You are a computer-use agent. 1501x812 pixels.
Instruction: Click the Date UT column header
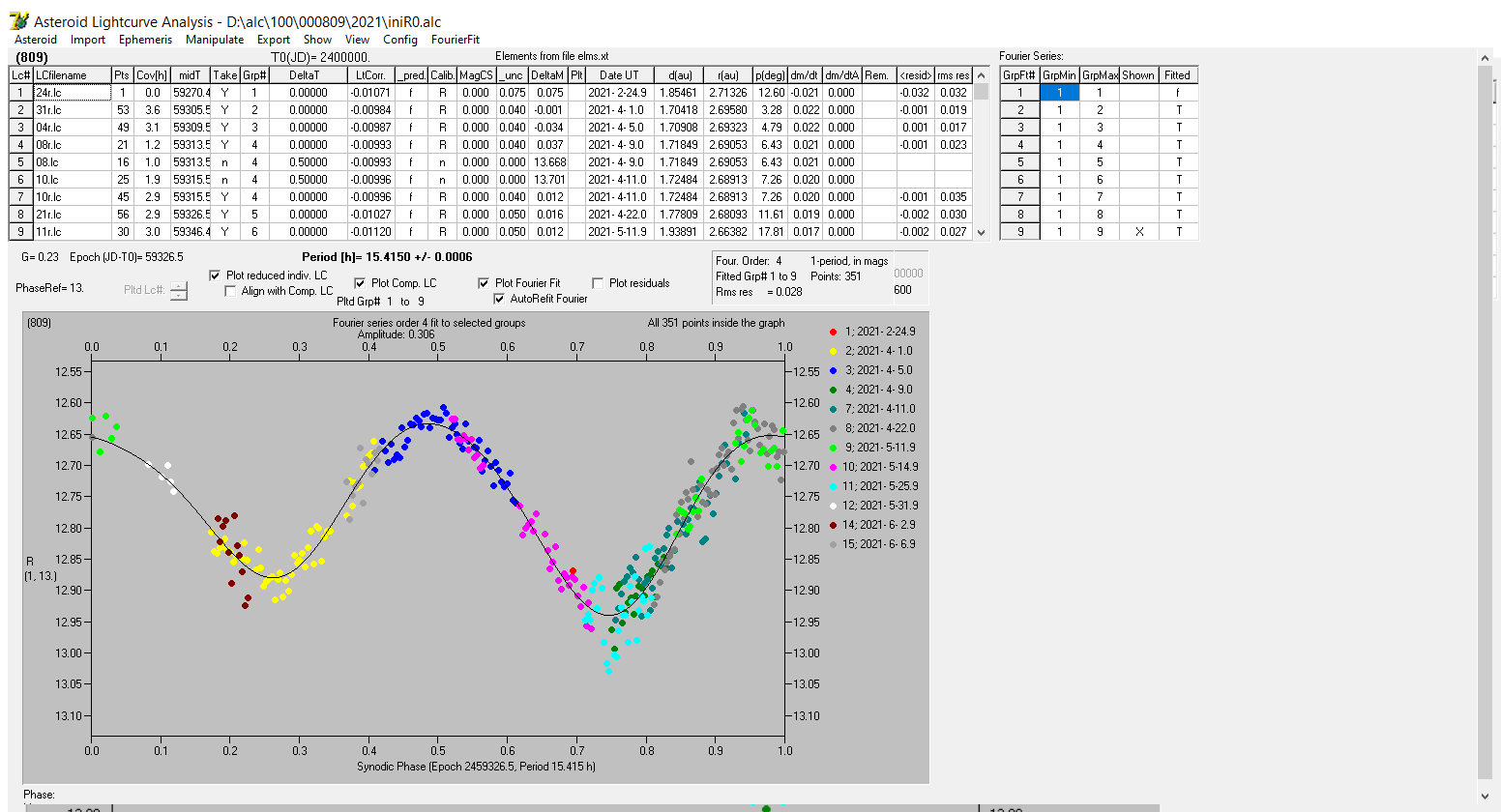619,75
